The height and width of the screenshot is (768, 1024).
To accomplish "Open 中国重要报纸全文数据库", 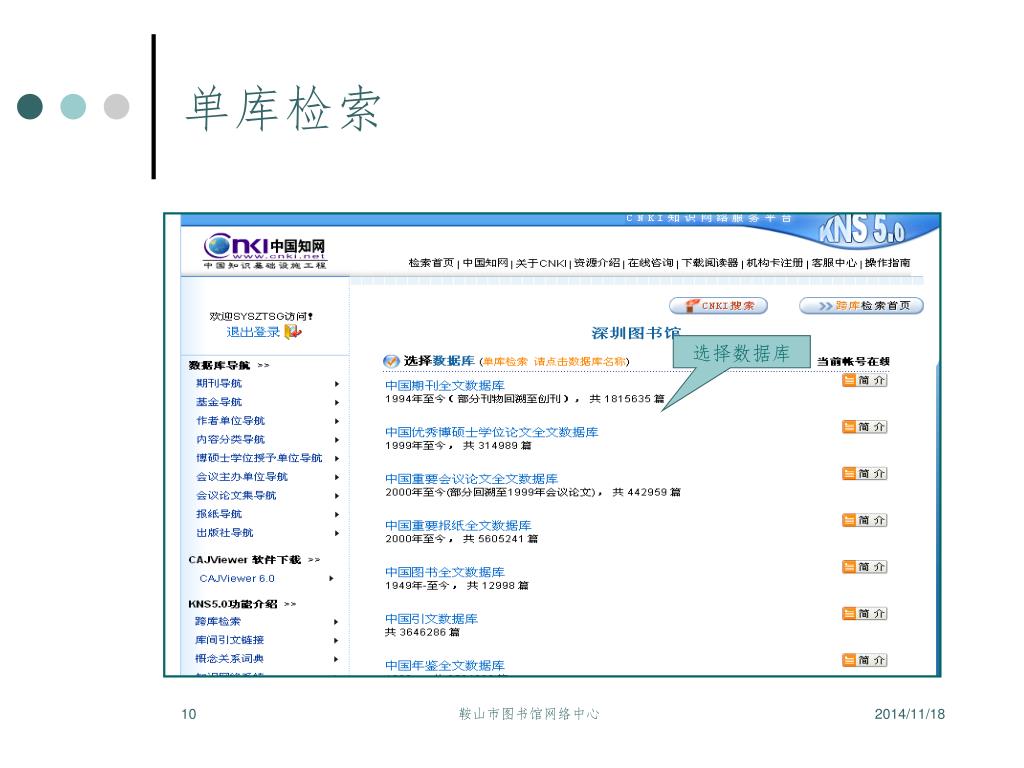I will click(458, 525).
